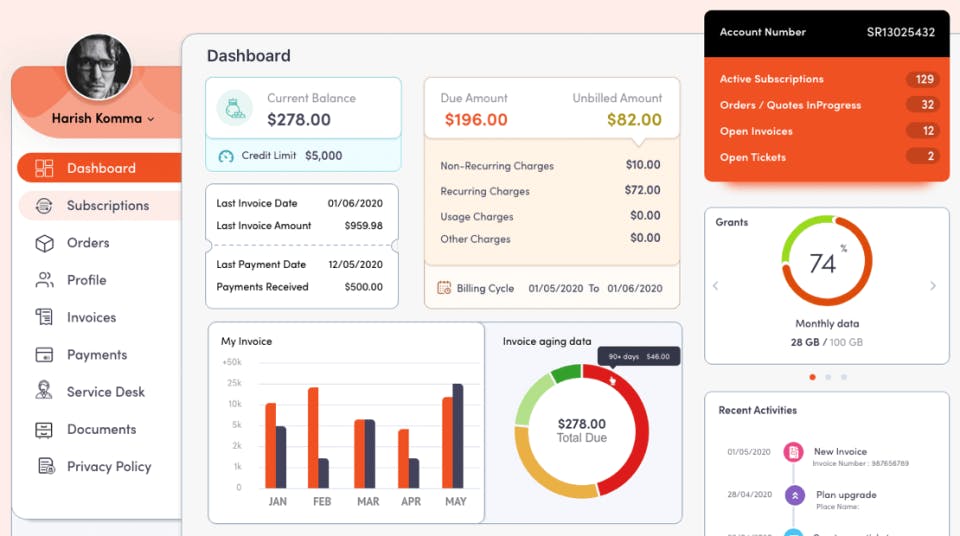The image size is (960, 536).
Task: Open Profile via the people icon
Action: coord(44,280)
